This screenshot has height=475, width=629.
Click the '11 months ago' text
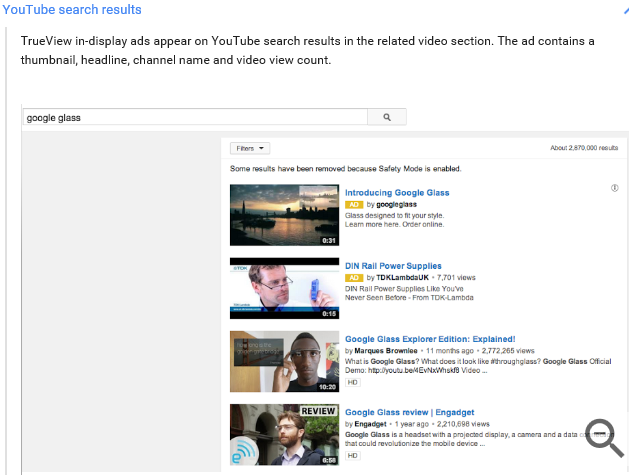(x=450, y=351)
